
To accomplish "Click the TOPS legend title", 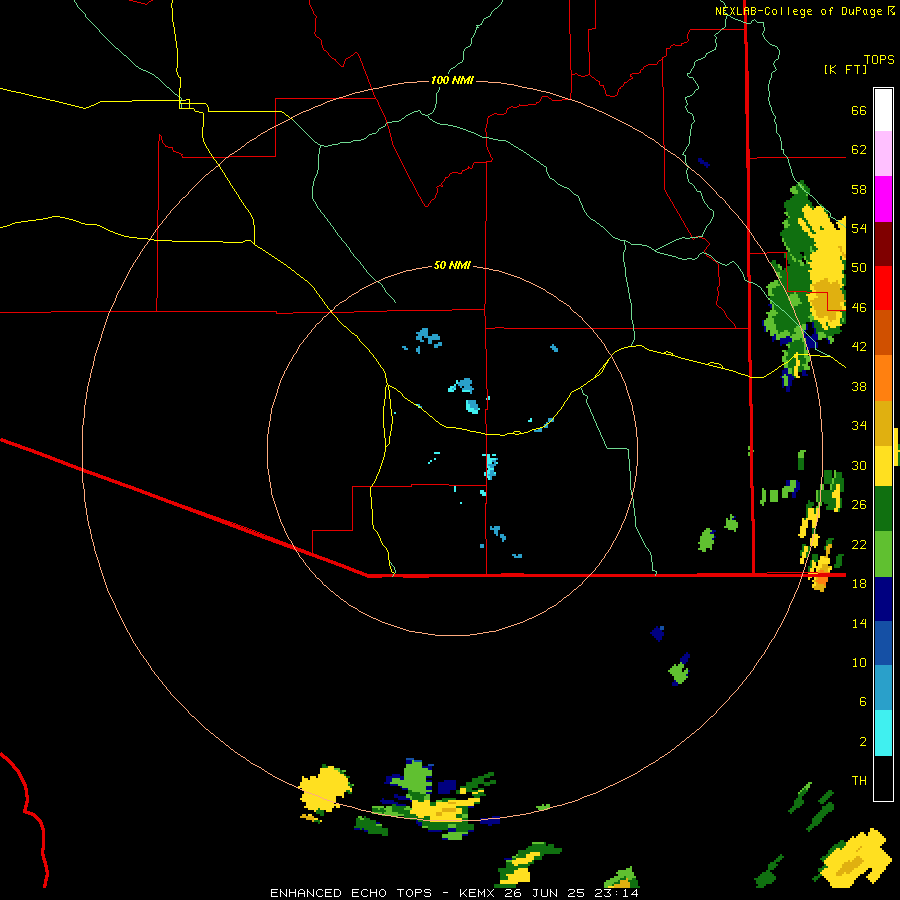I will coord(879,59).
